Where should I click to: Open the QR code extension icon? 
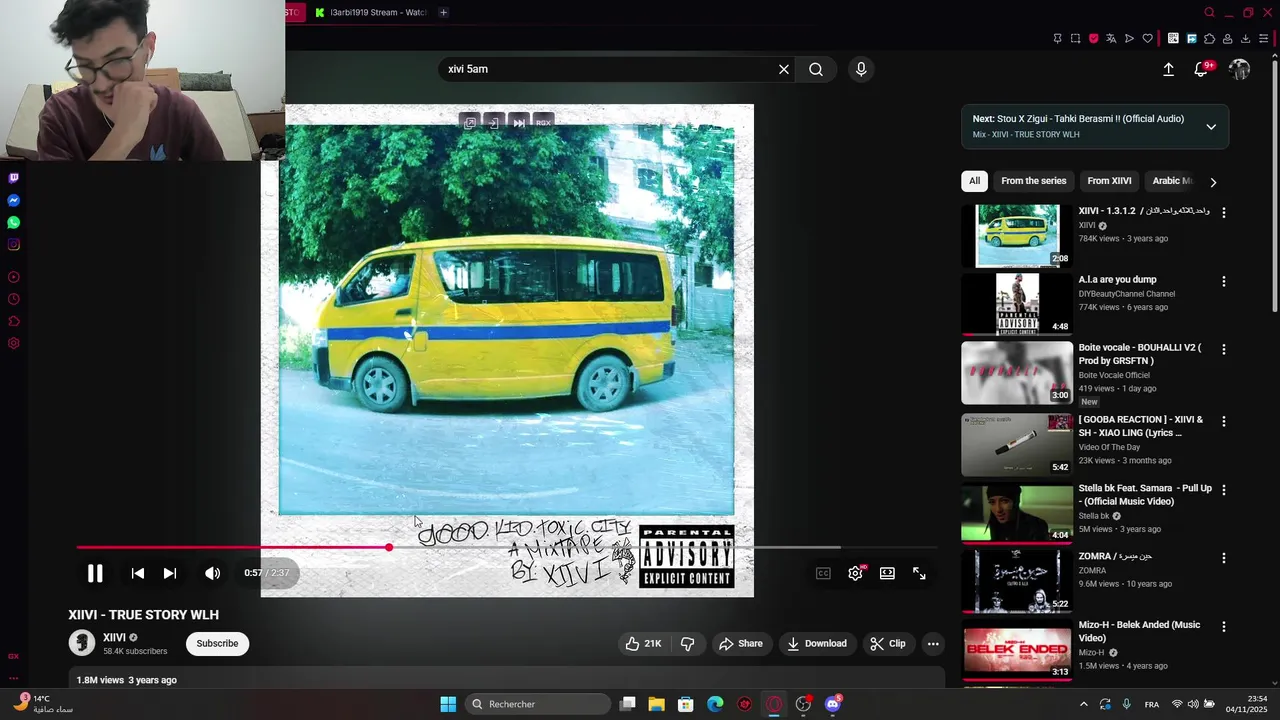pos(1173,39)
